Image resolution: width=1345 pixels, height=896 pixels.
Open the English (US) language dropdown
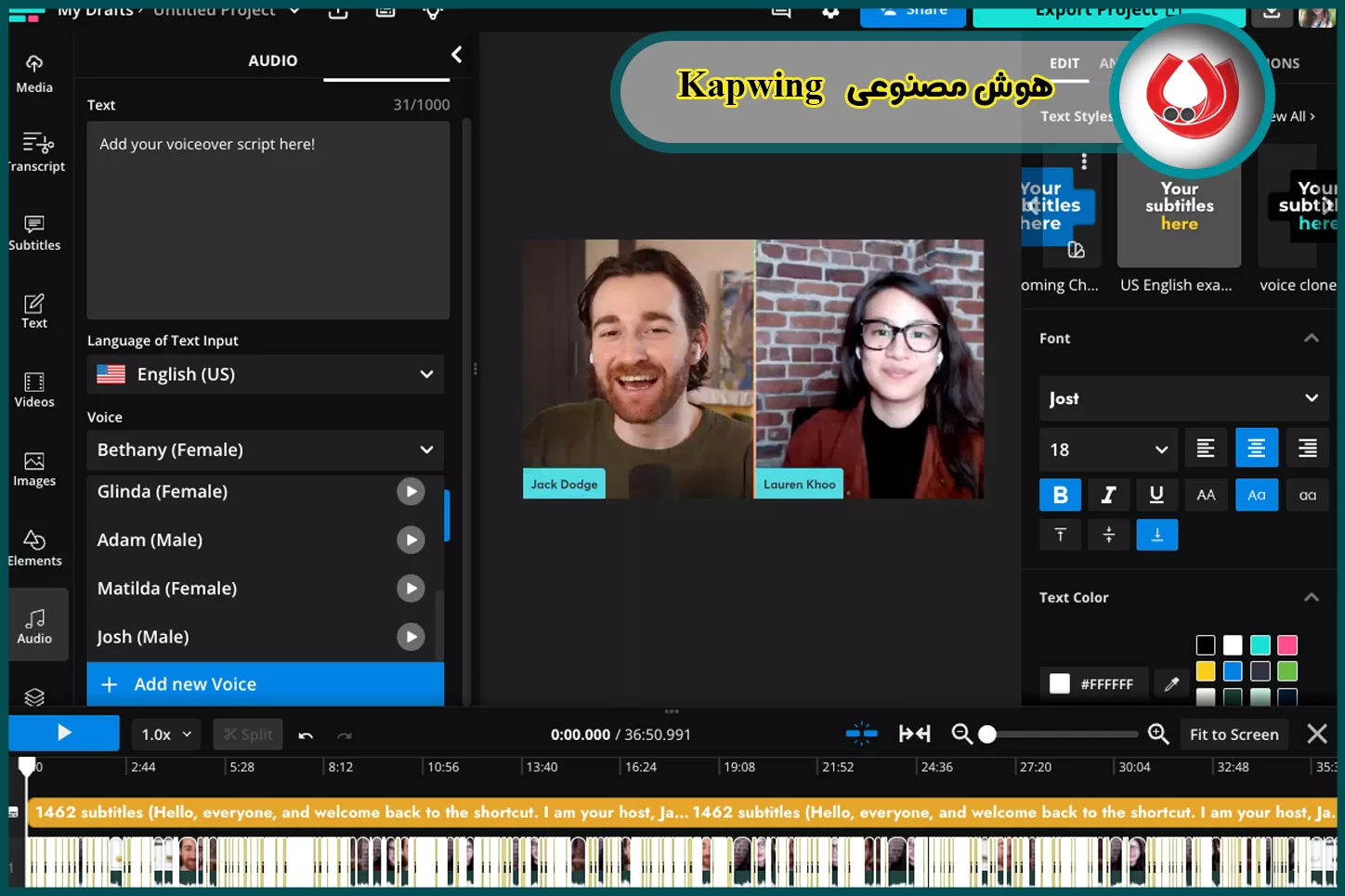[266, 374]
